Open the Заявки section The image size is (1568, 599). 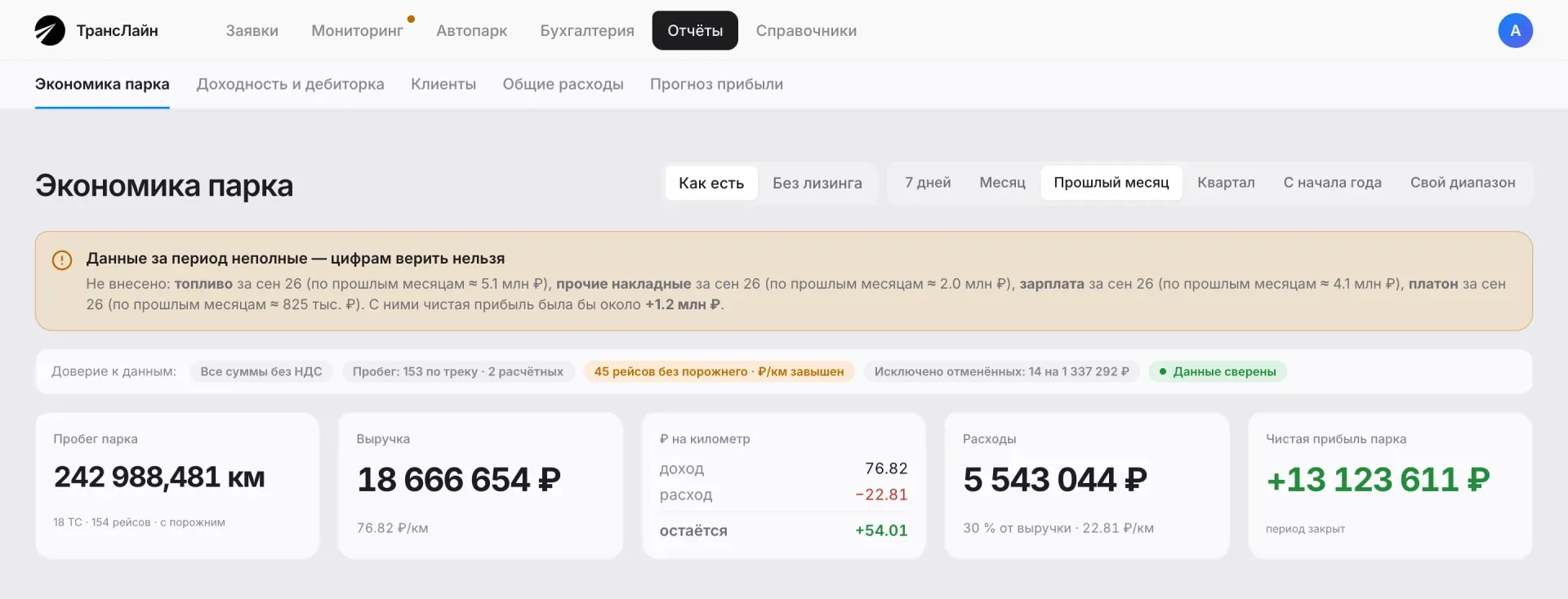252,30
